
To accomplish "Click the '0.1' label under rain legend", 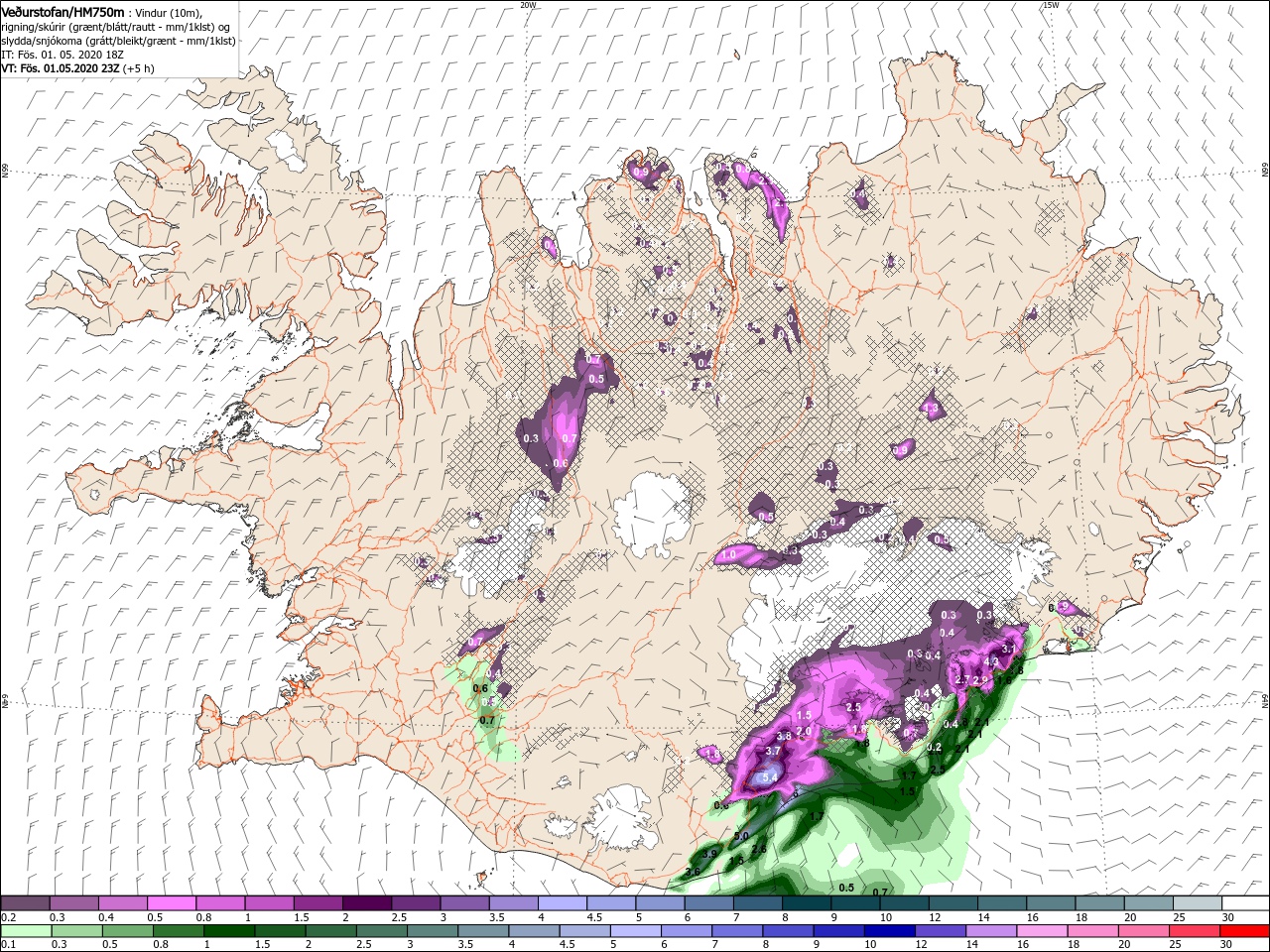I will tap(8, 945).
